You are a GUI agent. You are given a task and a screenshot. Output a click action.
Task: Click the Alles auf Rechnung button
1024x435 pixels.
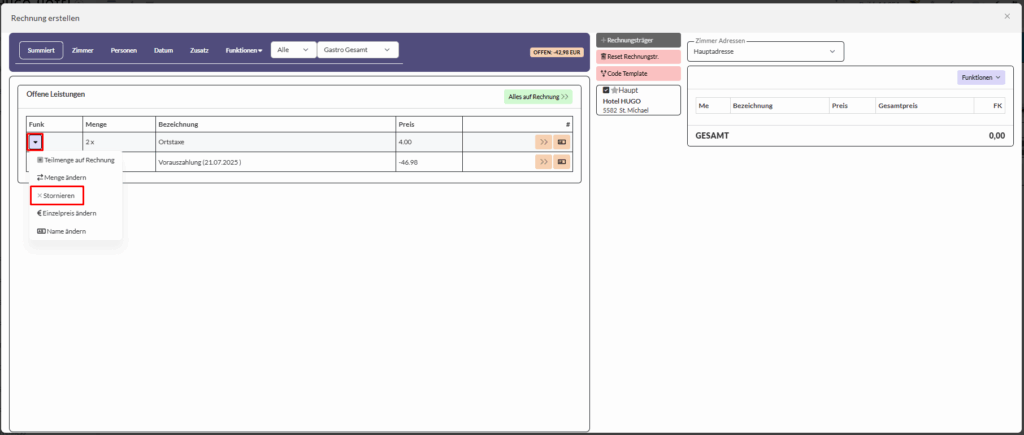pyautogui.click(x=538, y=97)
